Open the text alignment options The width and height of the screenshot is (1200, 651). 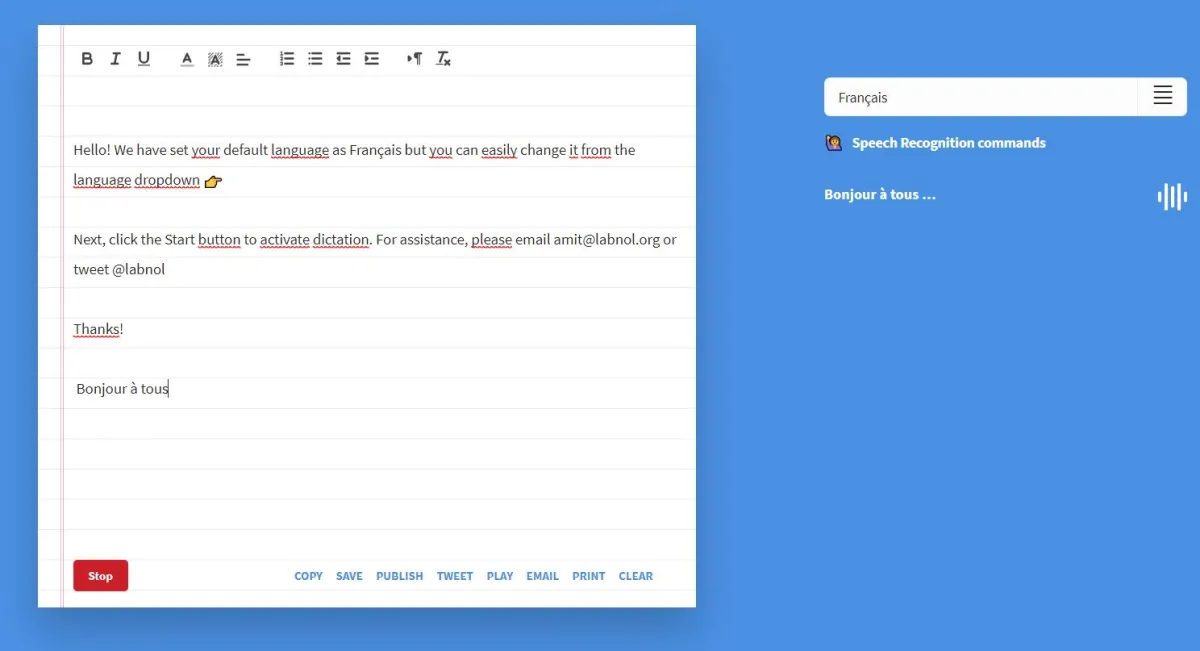[243, 59]
